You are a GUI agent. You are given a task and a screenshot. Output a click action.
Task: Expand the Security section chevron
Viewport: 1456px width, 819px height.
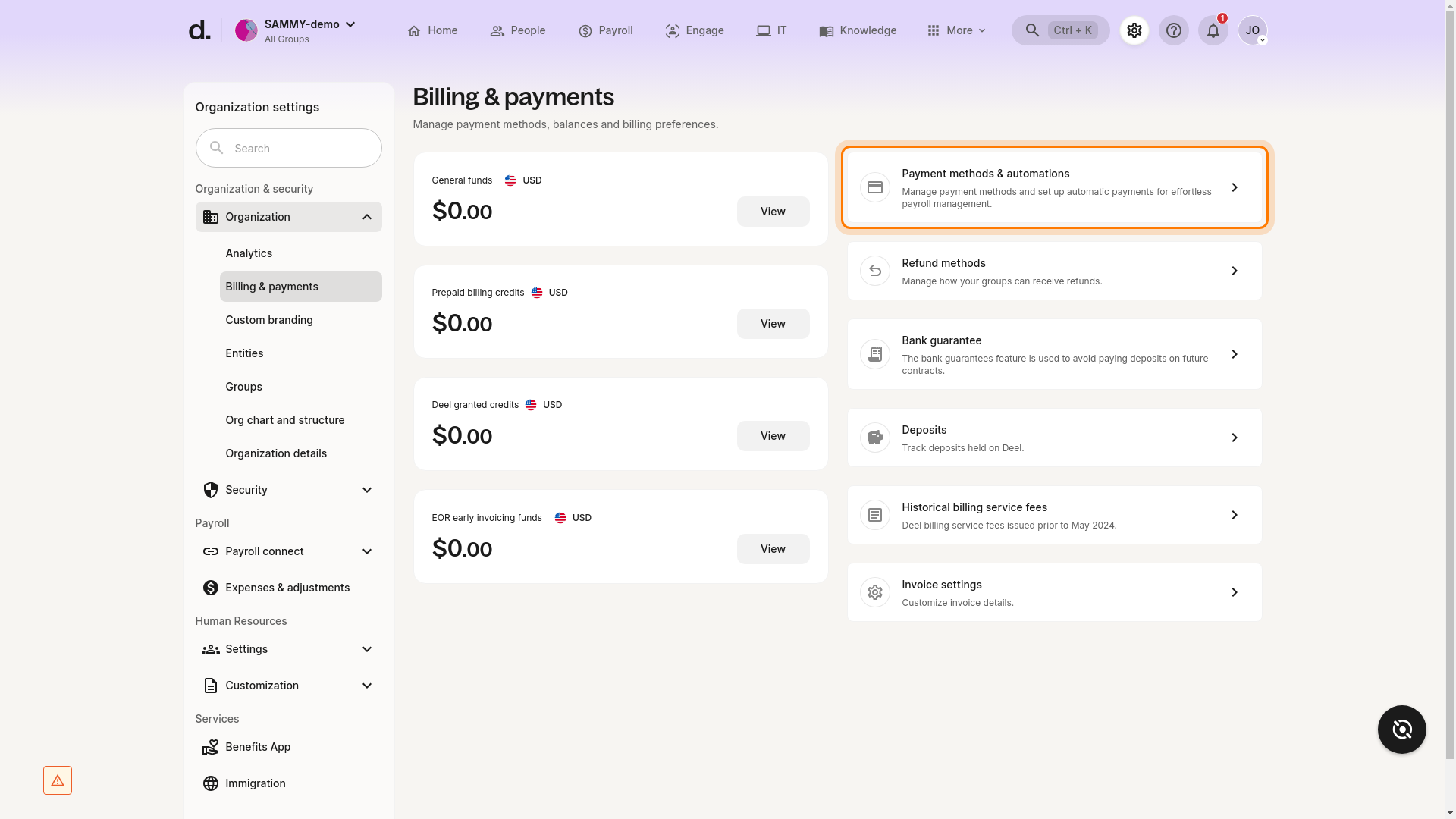click(x=367, y=490)
